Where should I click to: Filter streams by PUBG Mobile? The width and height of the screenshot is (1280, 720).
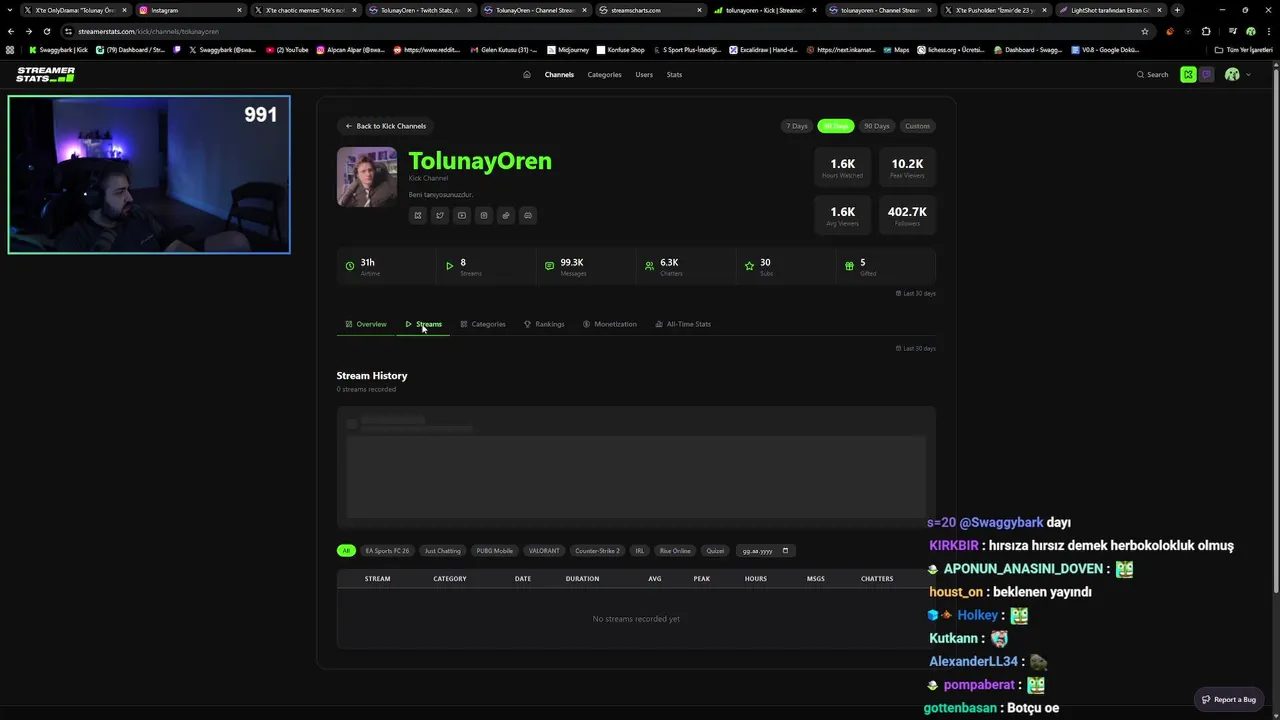click(x=495, y=551)
